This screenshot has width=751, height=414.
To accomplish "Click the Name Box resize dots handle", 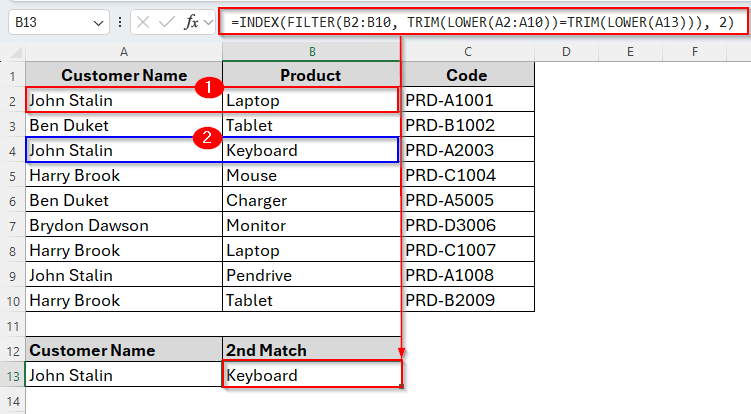I will coord(122,22).
